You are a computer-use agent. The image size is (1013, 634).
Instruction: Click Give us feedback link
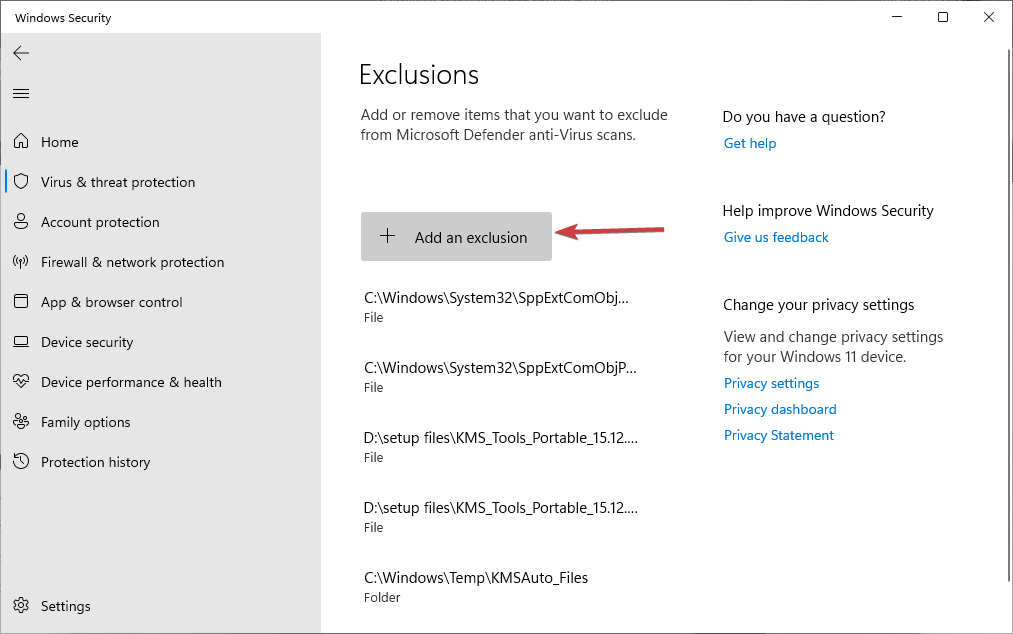(x=776, y=237)
